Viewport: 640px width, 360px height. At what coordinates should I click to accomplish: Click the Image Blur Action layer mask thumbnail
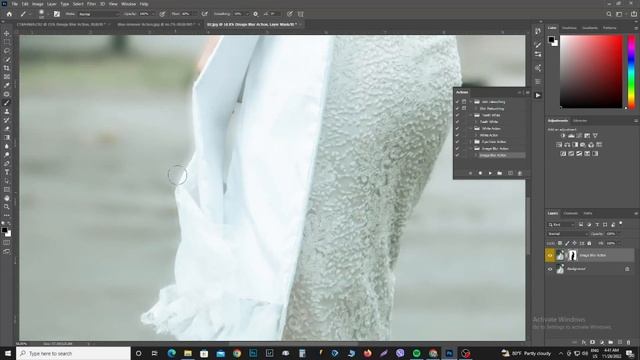pyautogui.click(x=572, y=256)
